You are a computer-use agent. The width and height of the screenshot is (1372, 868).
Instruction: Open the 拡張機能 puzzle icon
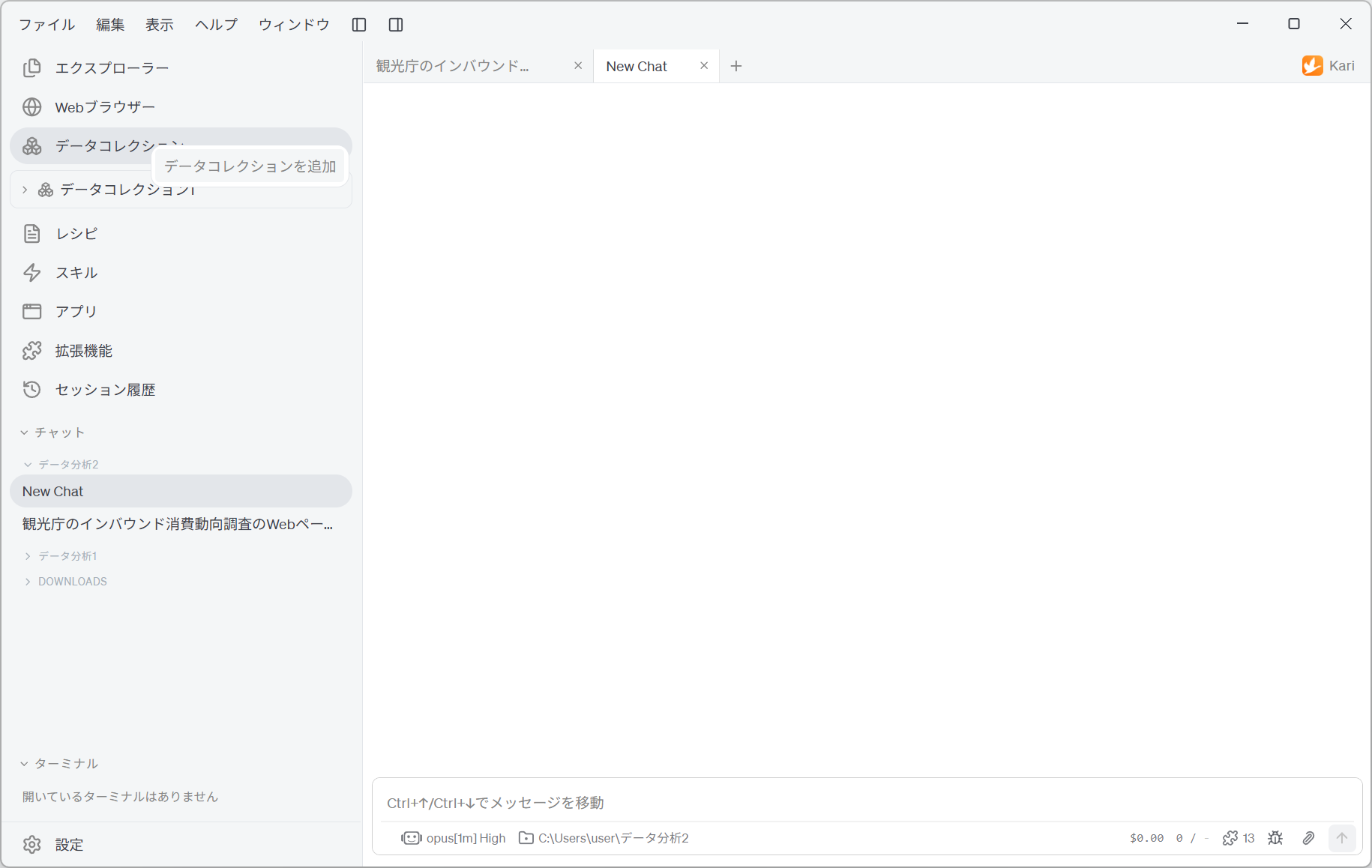coord(32,351)
